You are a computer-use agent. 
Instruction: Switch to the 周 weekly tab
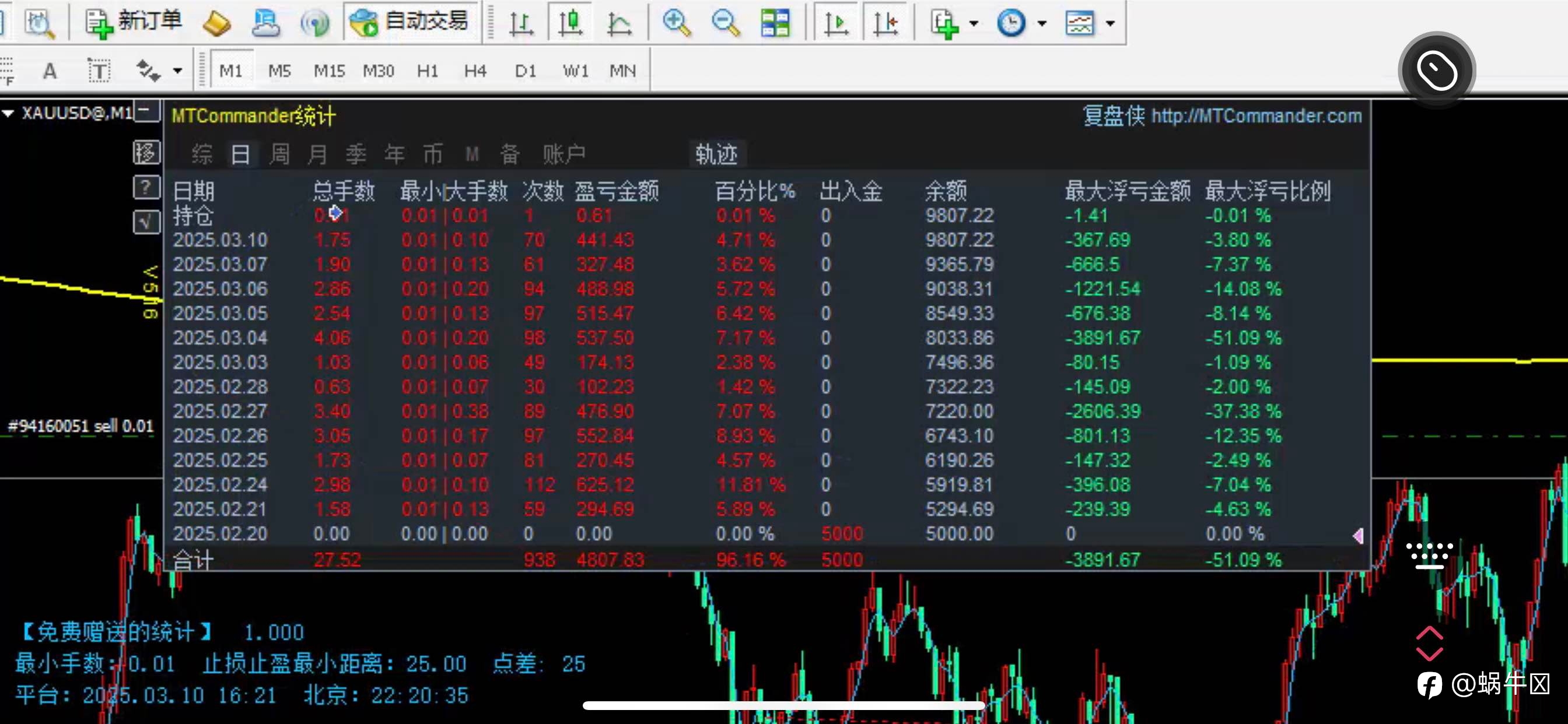point(279,154)
